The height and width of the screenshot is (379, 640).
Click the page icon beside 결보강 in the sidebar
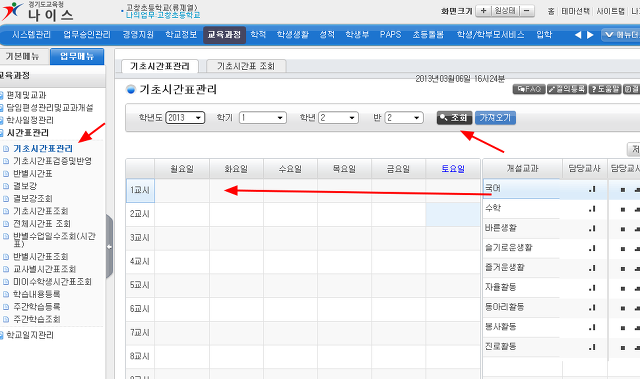coord(6,186)
